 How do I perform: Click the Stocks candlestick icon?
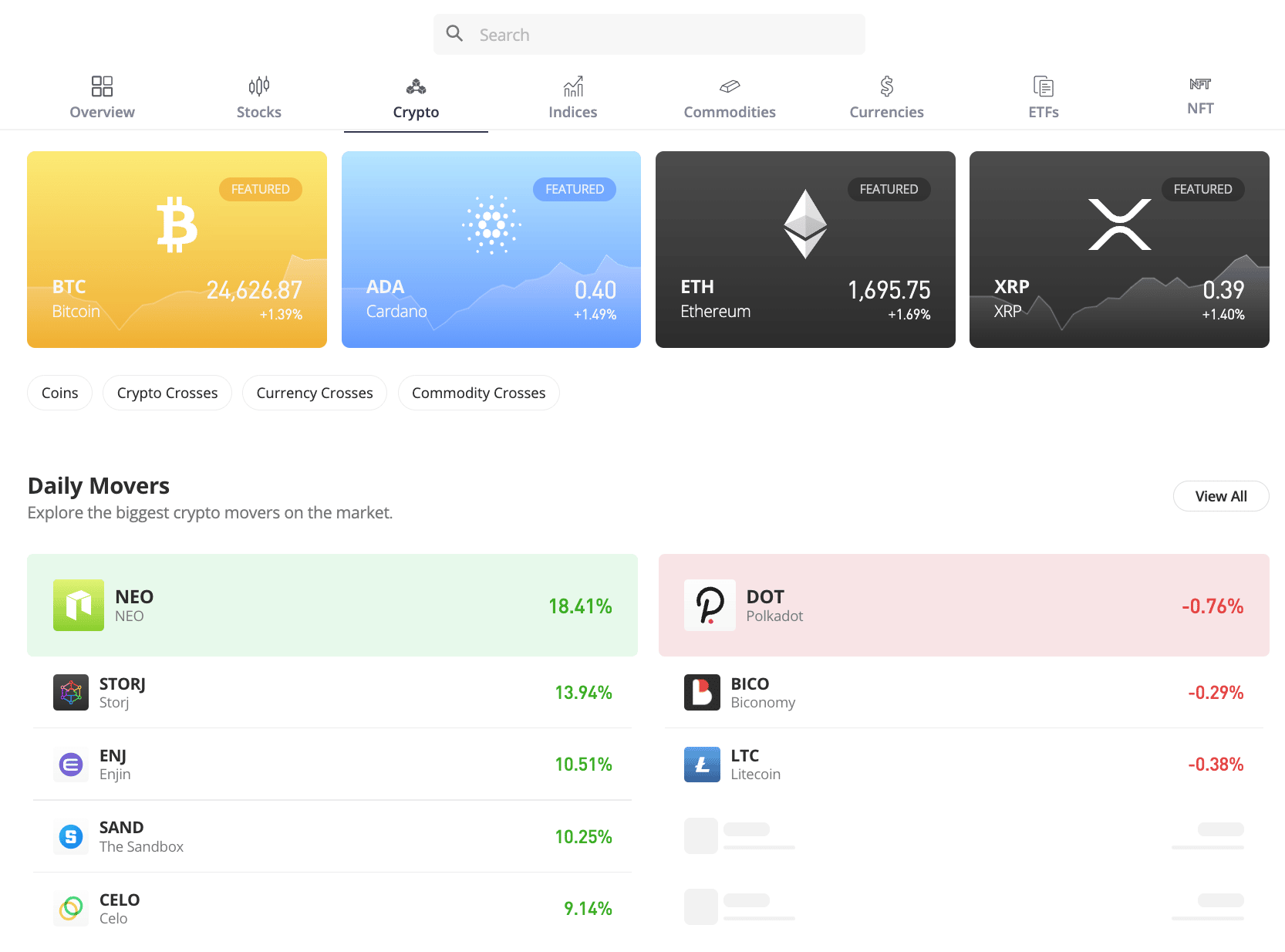coord(259,86)
